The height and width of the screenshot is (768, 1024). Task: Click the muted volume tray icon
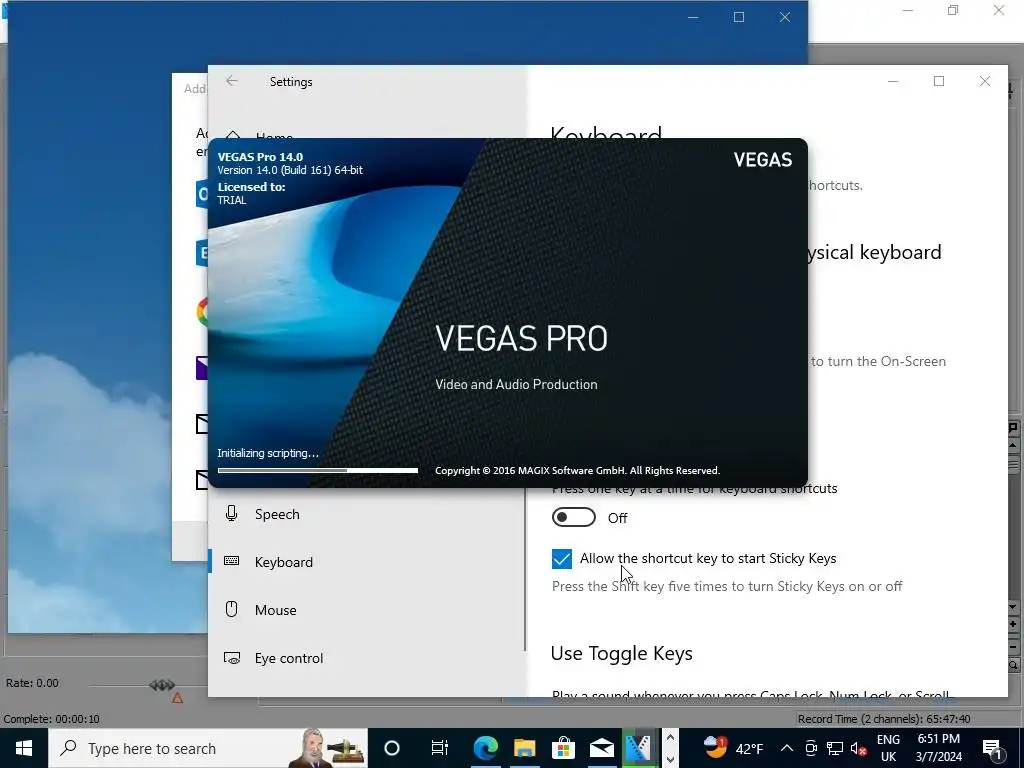[x=858, y=748]
